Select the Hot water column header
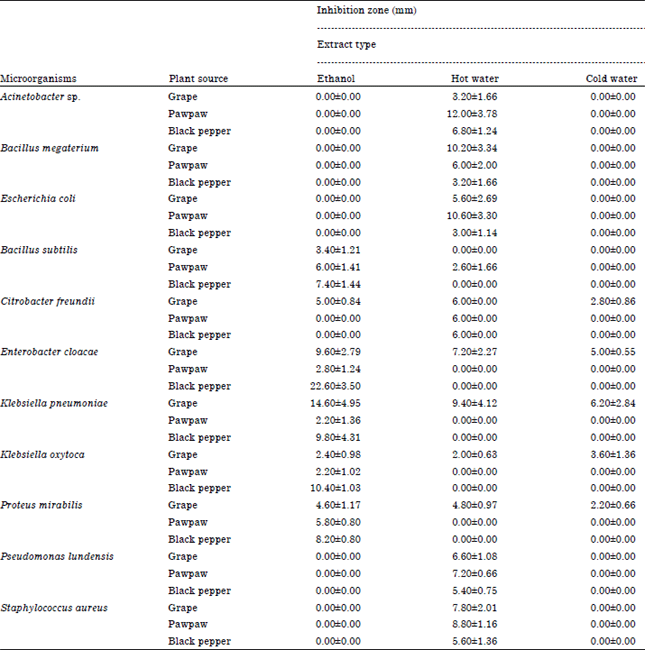The image size is (645, 650). coord(475,79)
